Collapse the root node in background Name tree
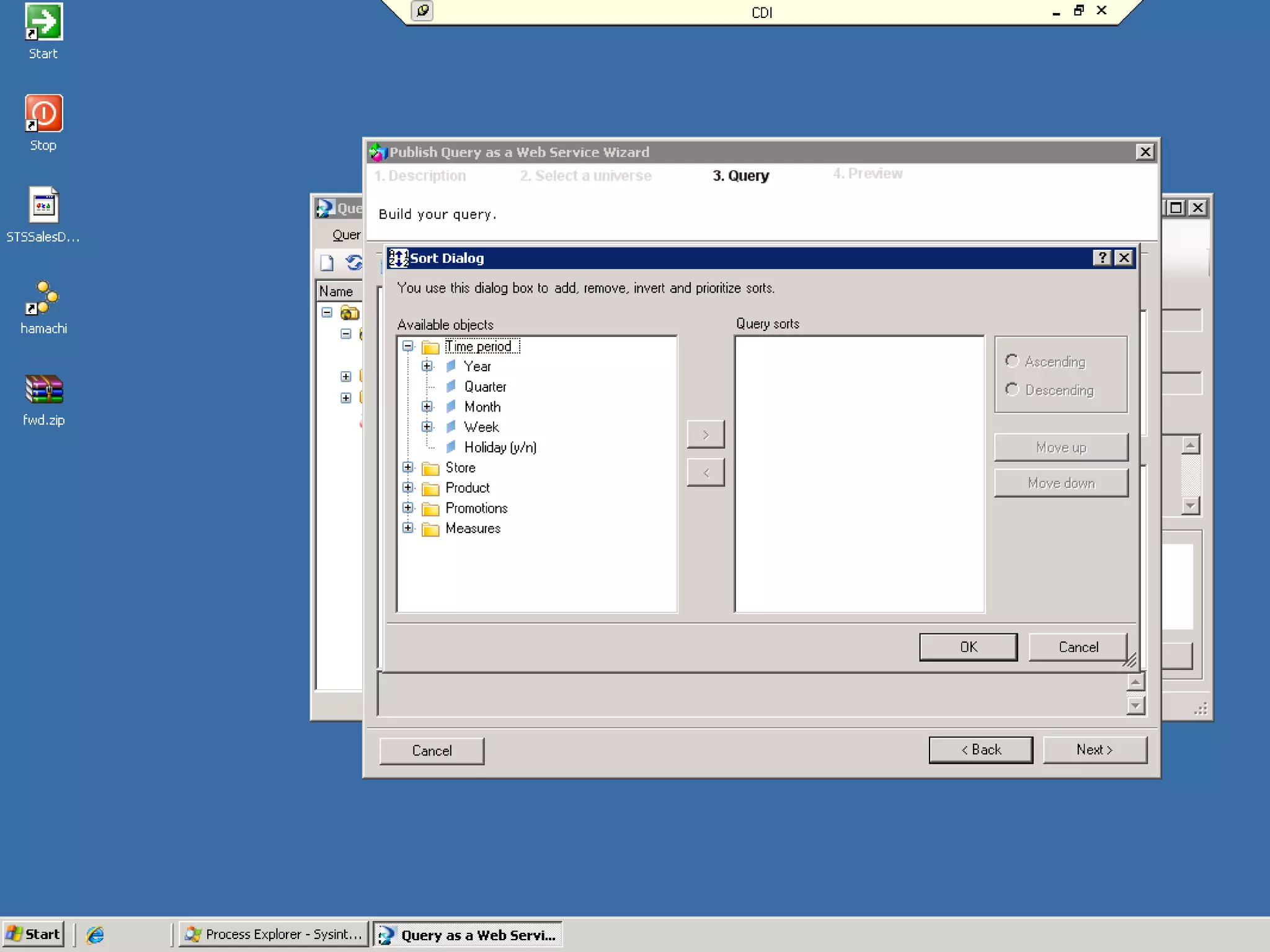The height and width of the screenshot is (952, 1270). pyautogui.click(x=327, y=312)
